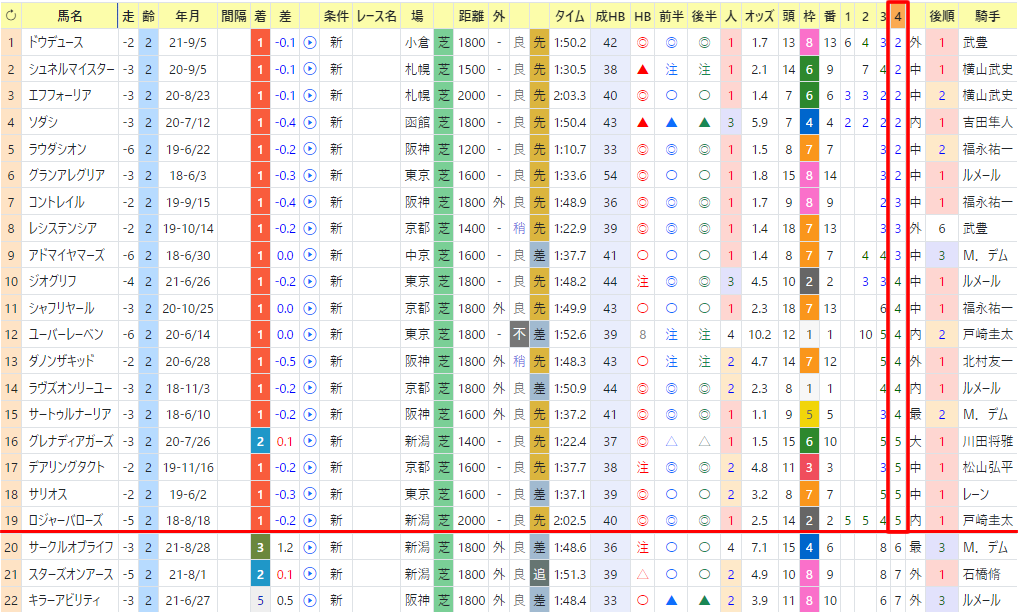1018x612 pixels.
Task: Play race video for ユーバーレーベン row
Action: coord(310,335)
